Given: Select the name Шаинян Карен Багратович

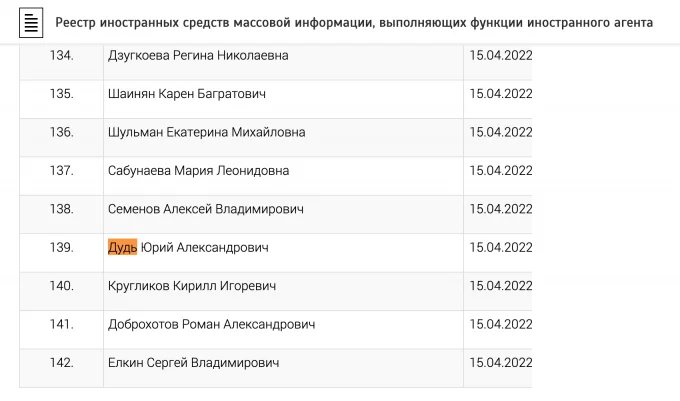Looking at the screenshot, I should point(186,94).
